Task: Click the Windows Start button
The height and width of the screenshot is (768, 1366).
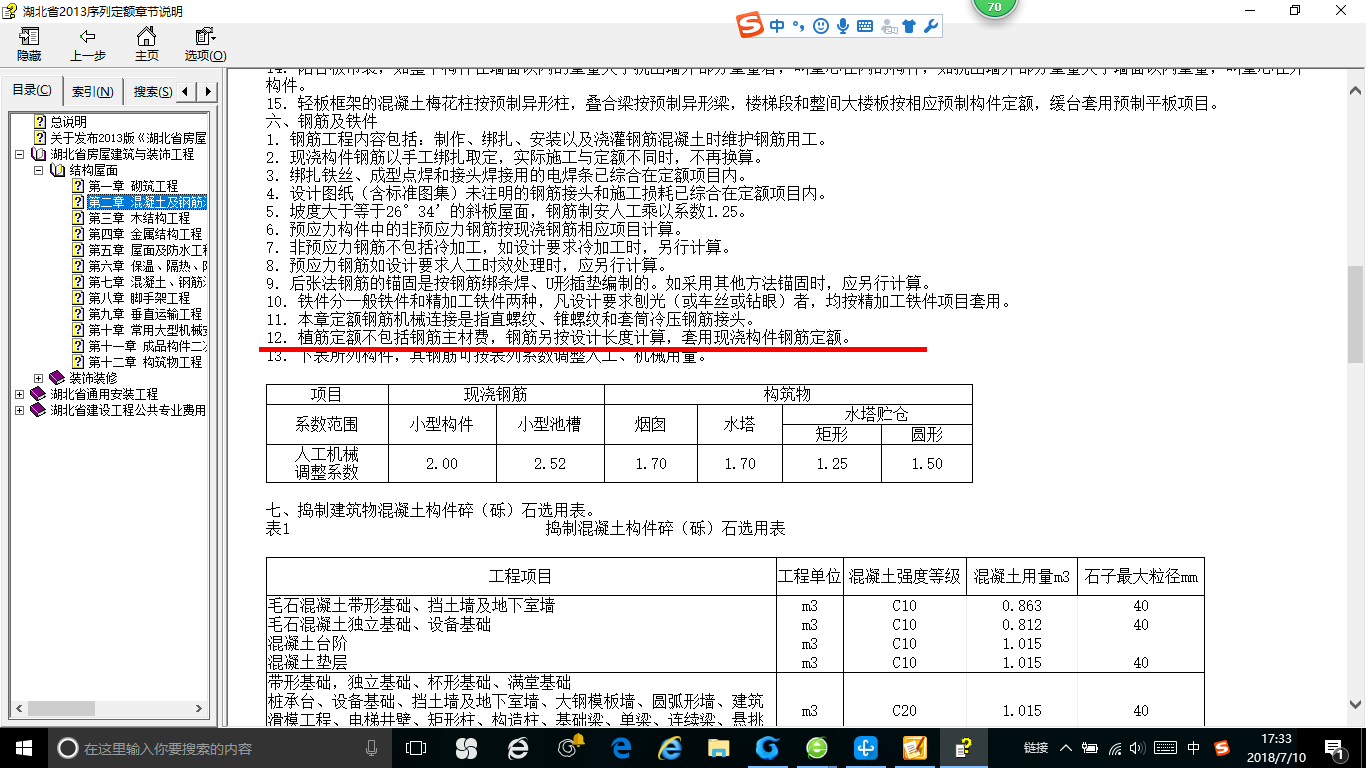Action: [23, 747]
